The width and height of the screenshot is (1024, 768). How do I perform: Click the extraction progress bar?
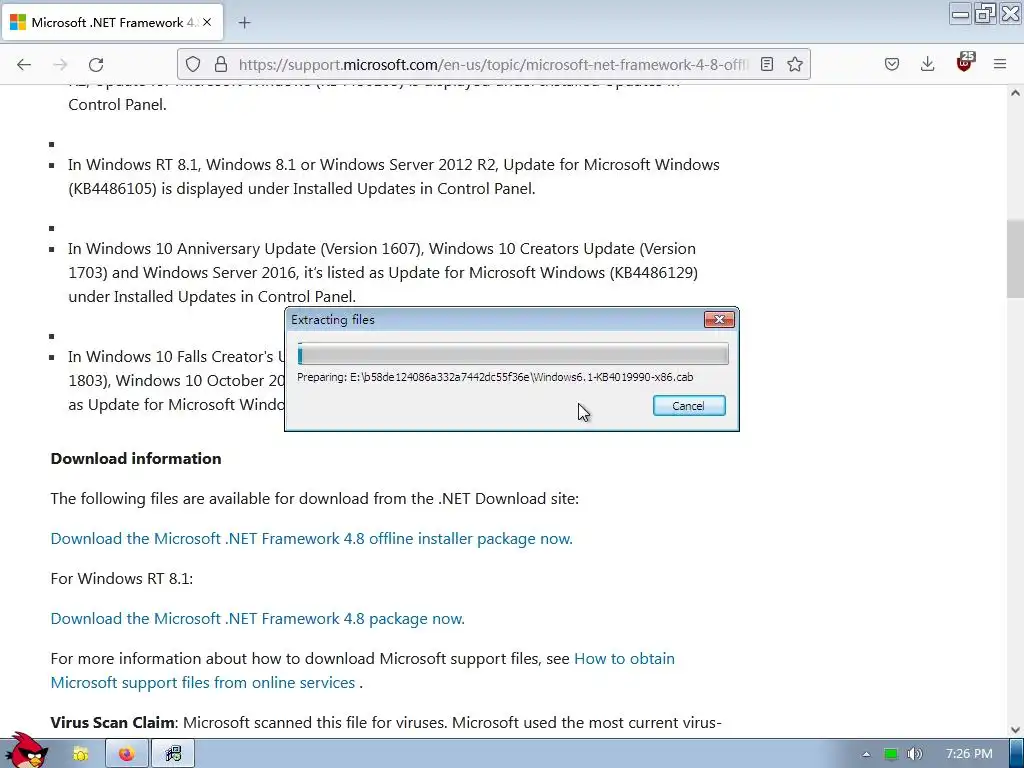point(513,354)
